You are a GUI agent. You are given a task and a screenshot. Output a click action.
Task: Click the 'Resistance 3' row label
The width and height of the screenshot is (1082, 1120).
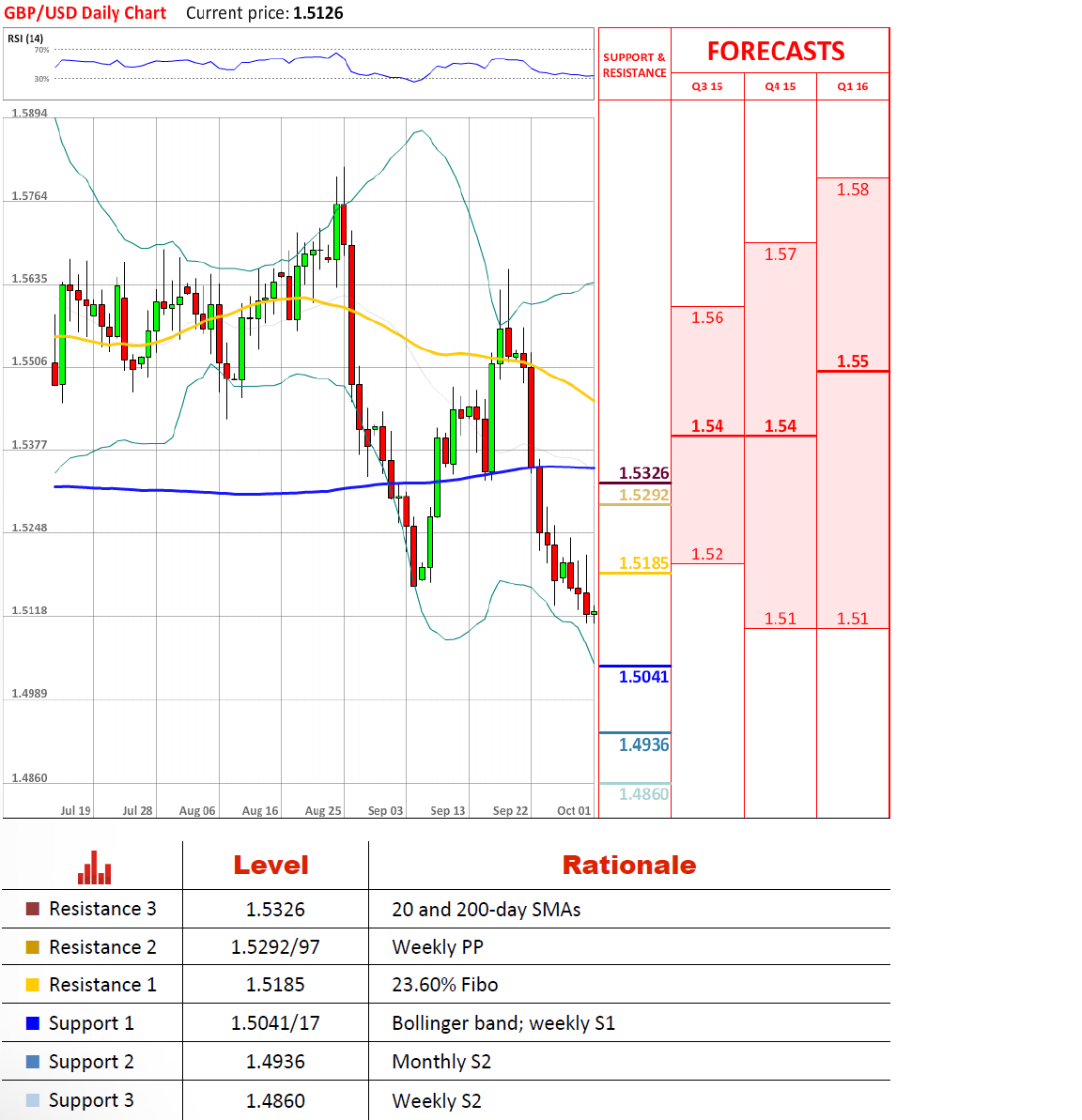[102, 909]
